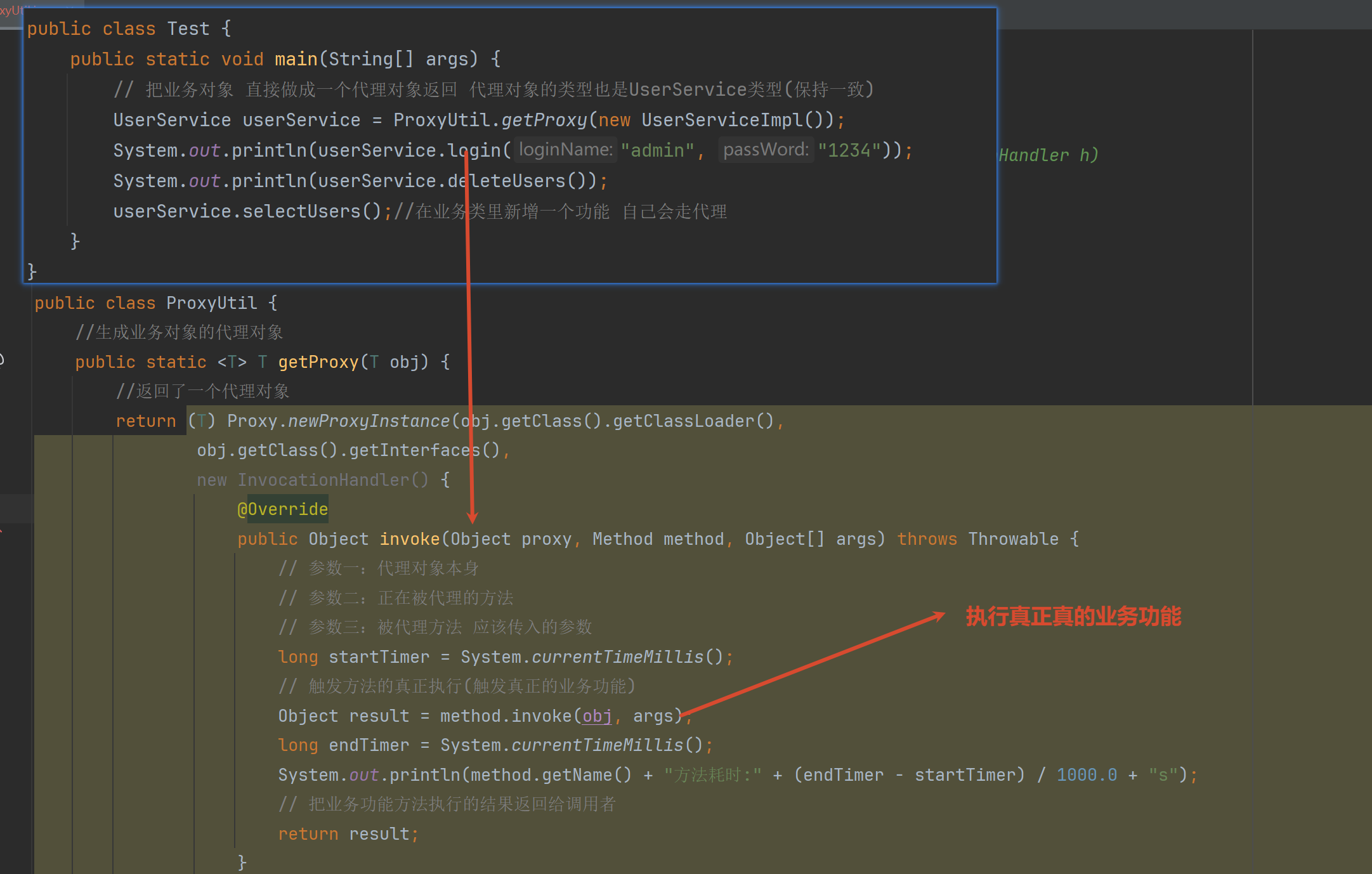
Task: Click the startTimer variable declaration
Action: coord(379,657)
